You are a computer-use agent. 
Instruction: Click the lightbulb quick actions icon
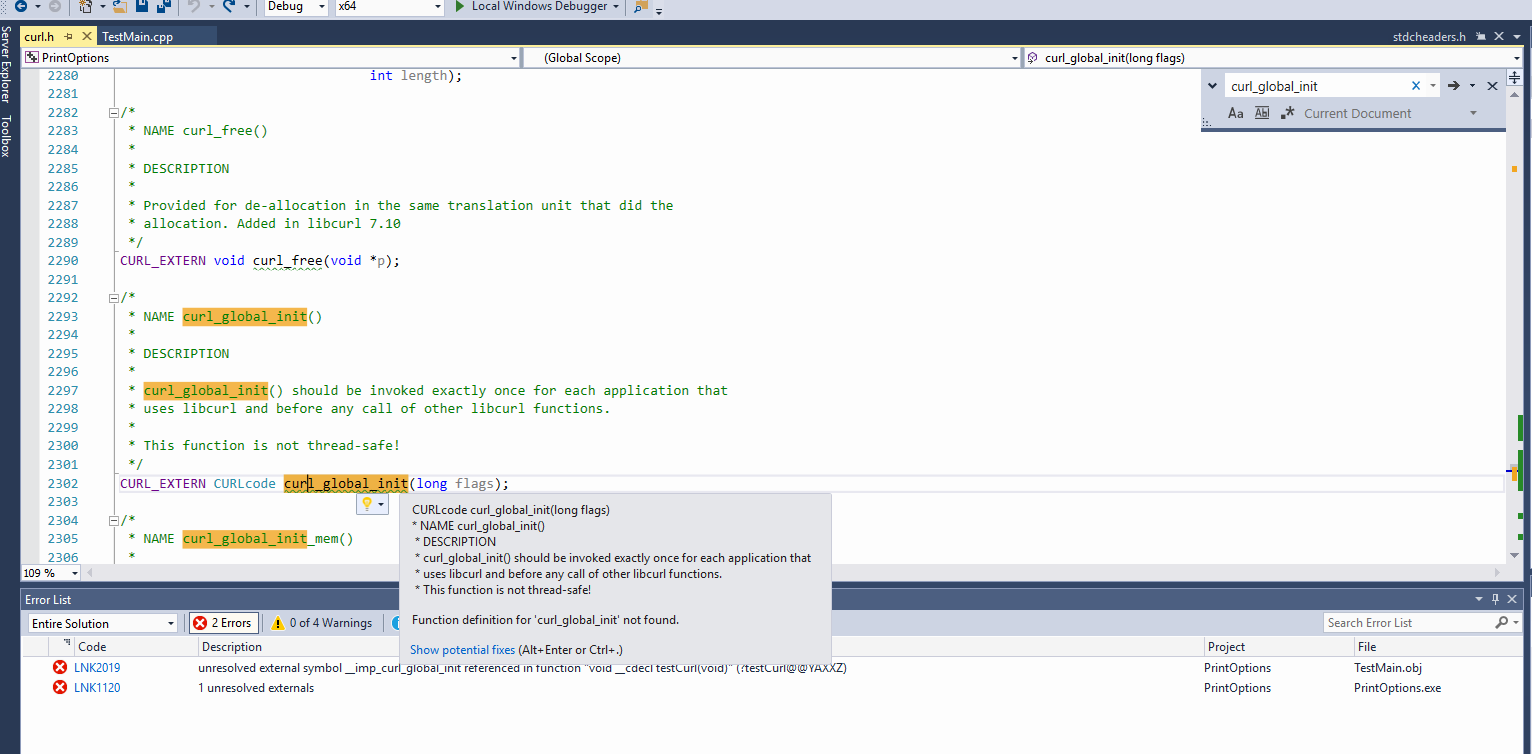pyautogui.click(x=367, y=504)
